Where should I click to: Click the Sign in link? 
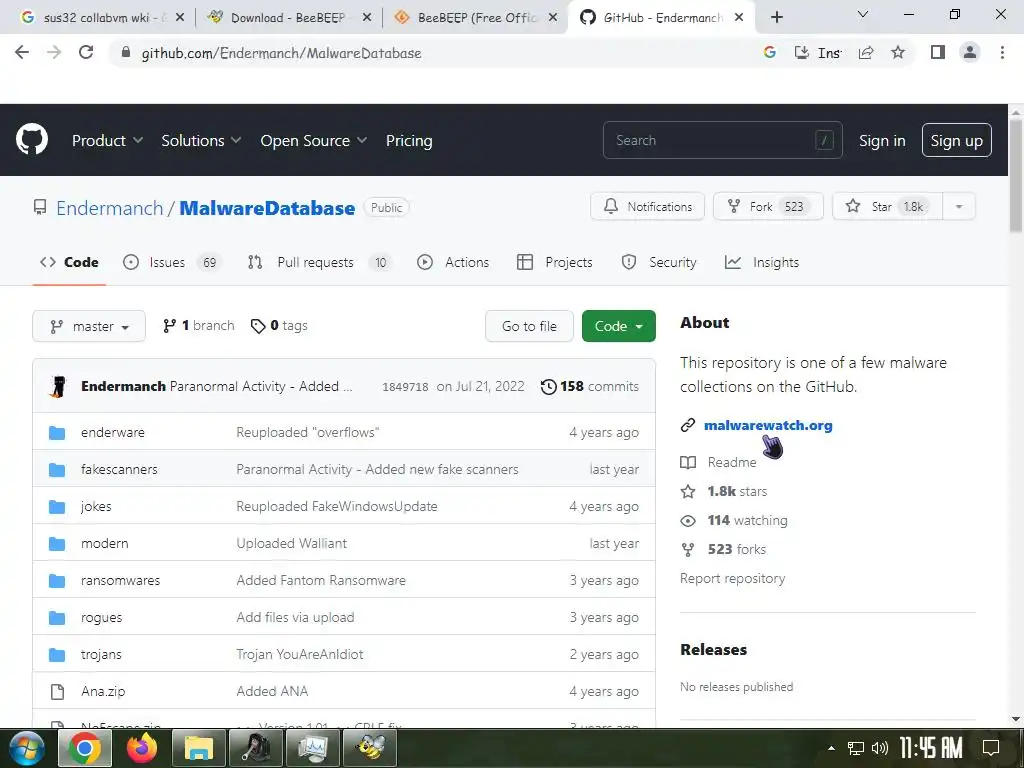pos(882,140)
